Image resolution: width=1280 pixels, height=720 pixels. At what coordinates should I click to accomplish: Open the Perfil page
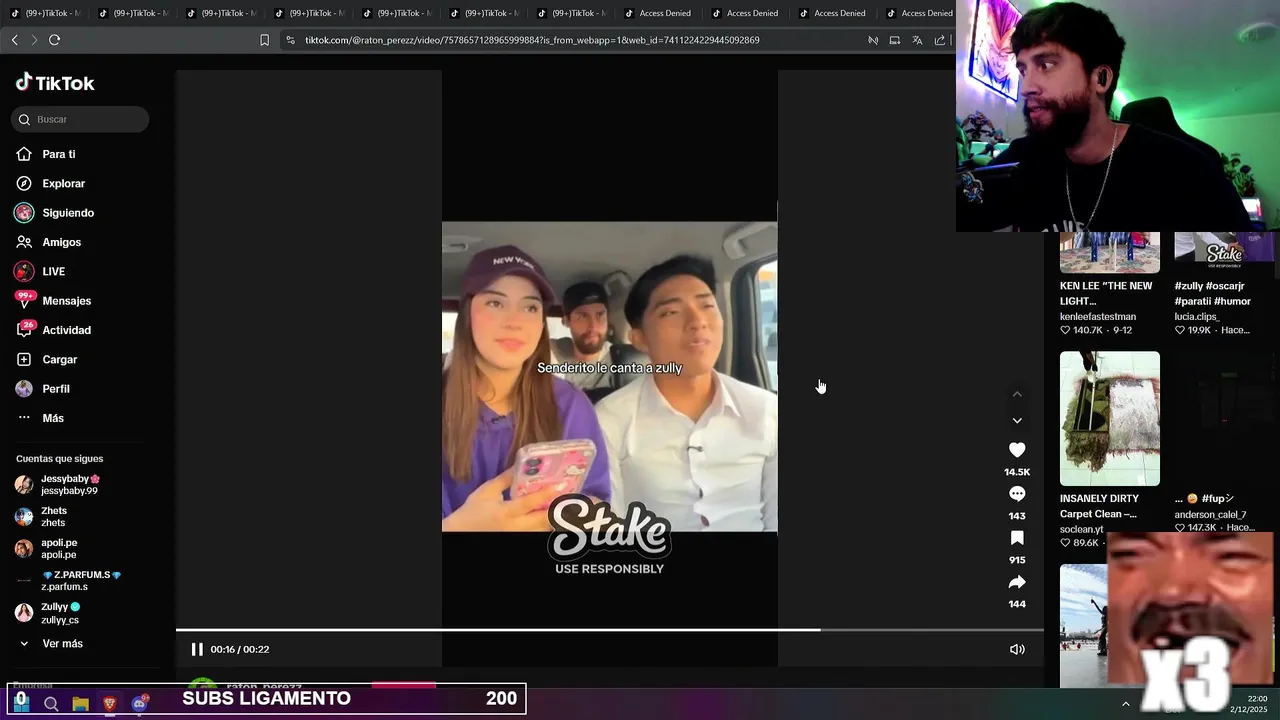pyautogui.click(x=56, y=389)
